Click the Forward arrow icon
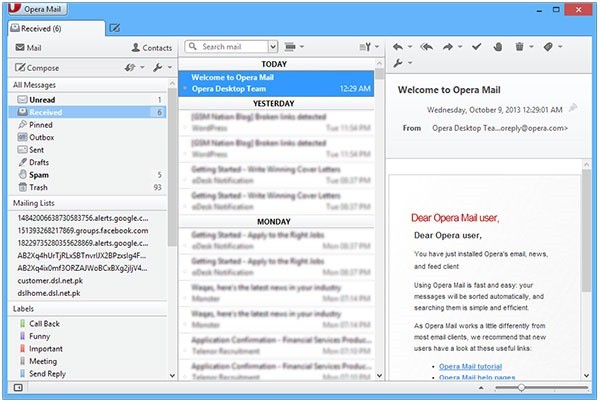The image size is (600, 402). pyautogui.click(x=447, y=47)
